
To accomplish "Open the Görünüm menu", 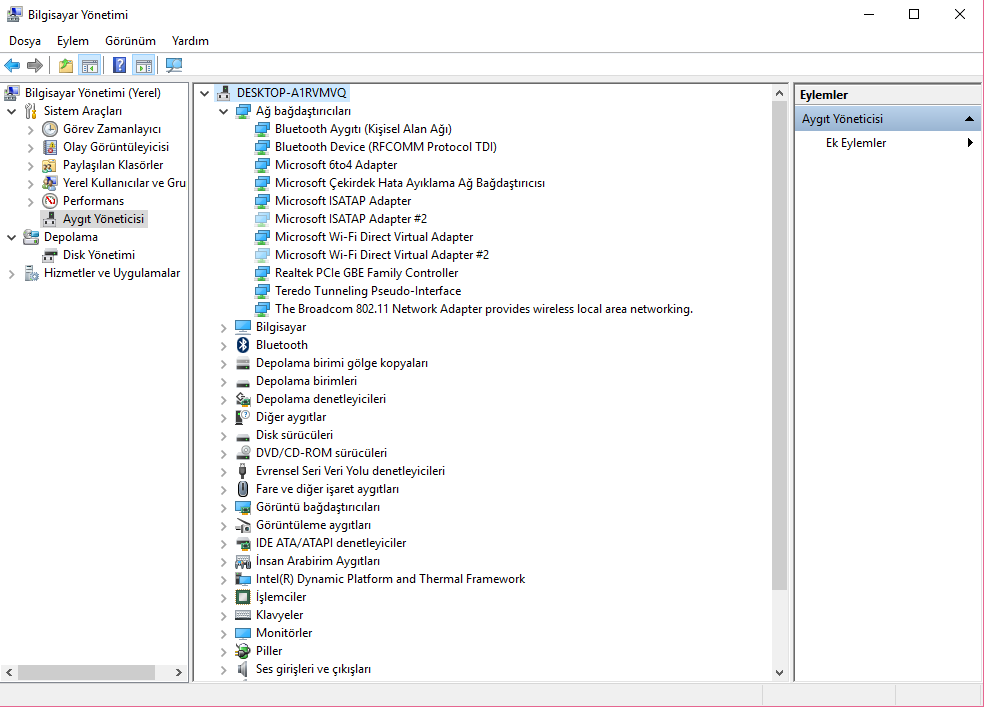I will [x=131, y=41].
